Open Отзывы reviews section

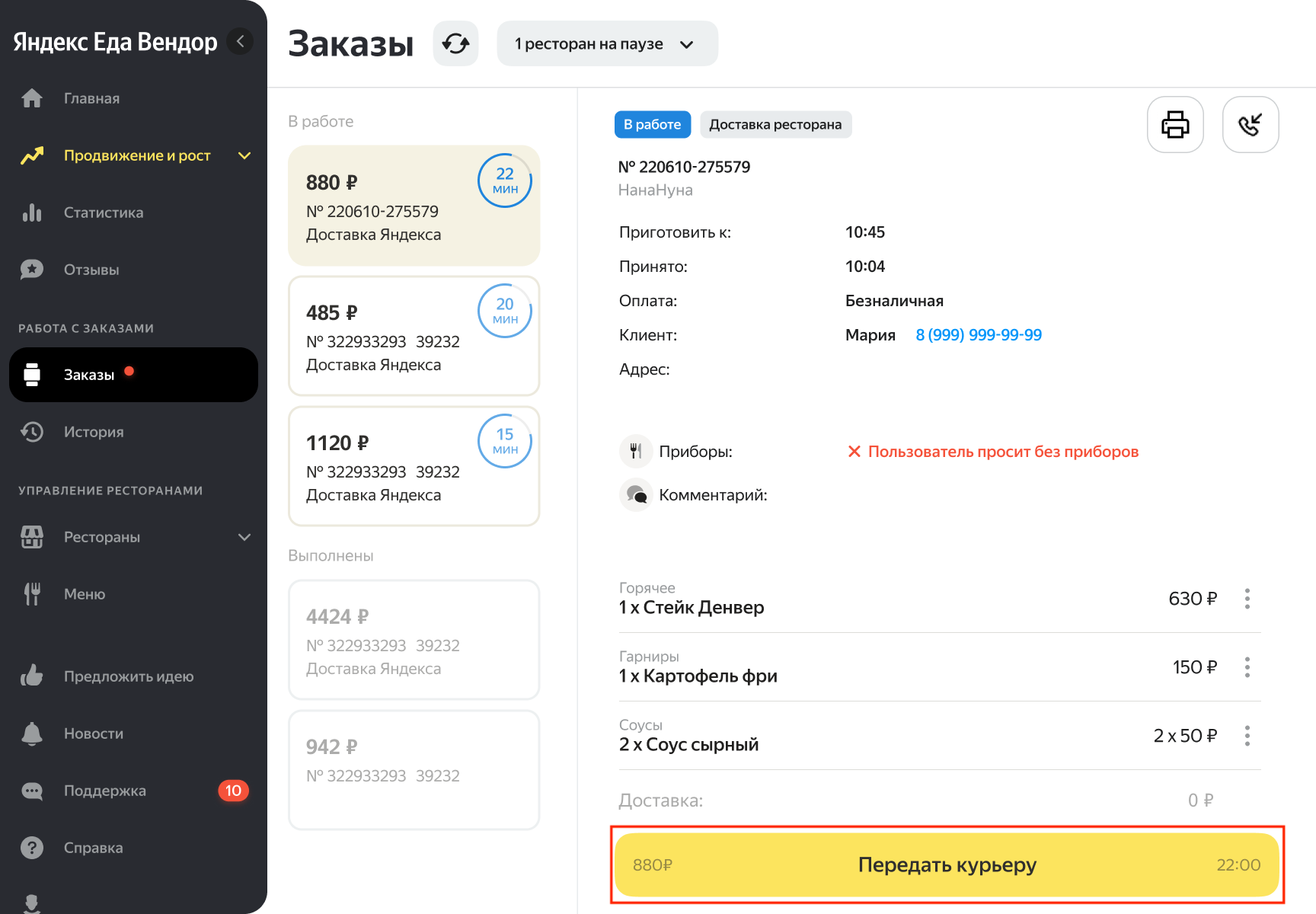coord(91,270)
